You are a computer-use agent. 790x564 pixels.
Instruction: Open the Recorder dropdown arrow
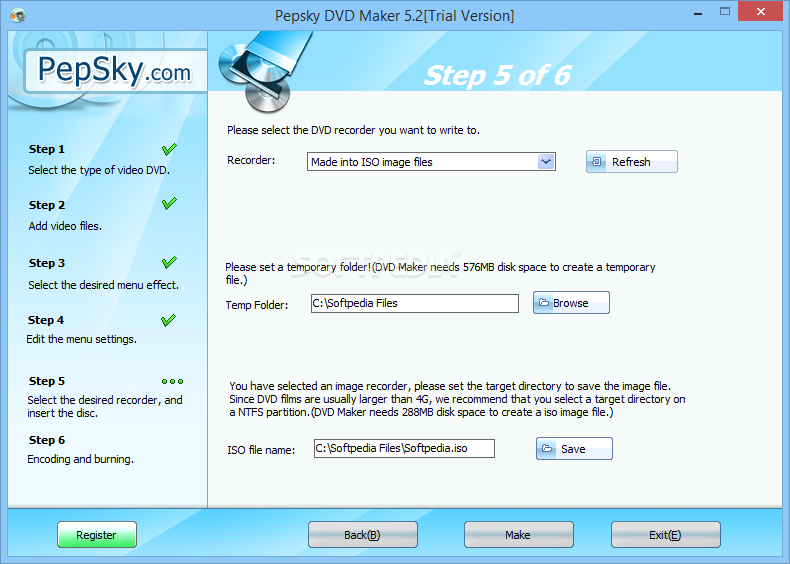coord(546,162)
